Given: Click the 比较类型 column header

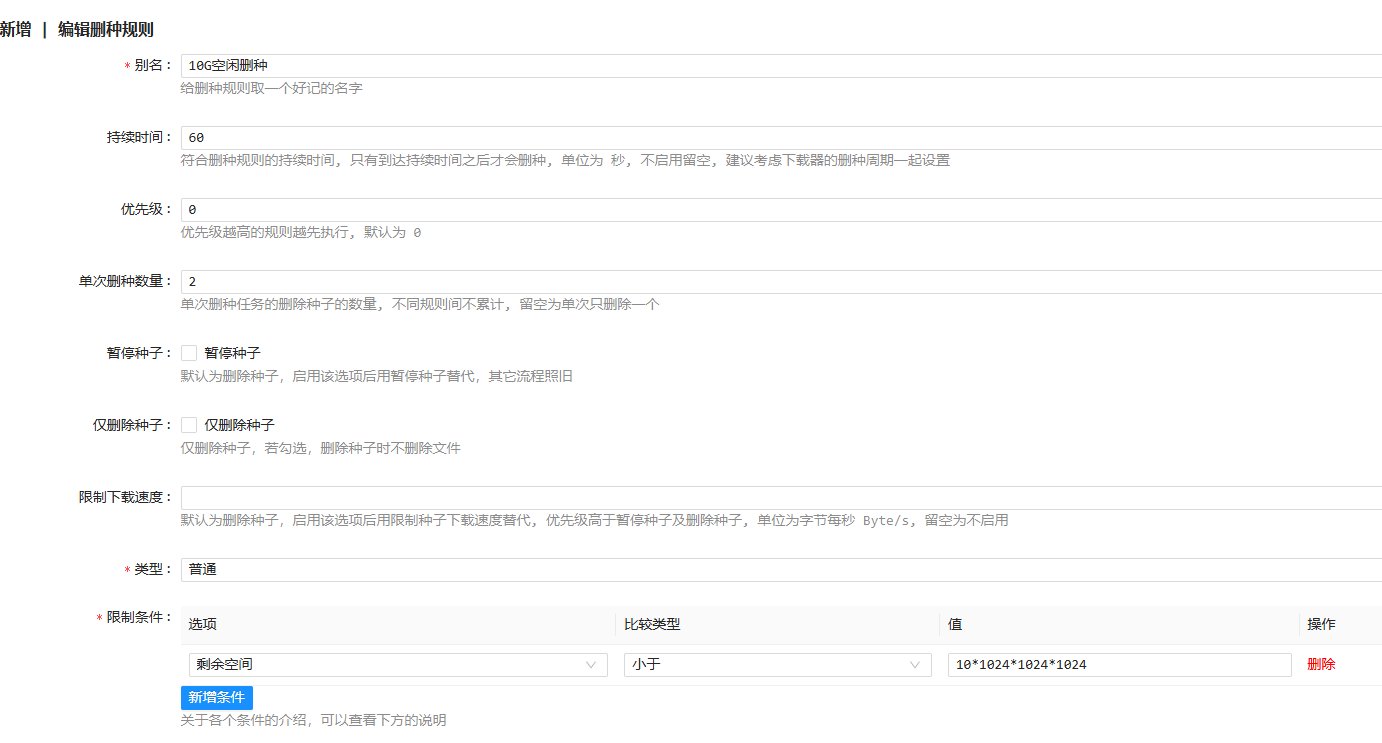Looking at the screenshot, I should click(x=652, y=624).
